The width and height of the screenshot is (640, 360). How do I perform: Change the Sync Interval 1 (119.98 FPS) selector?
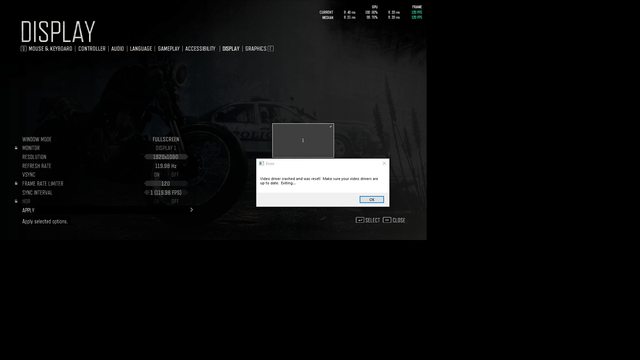click(166, 193)
